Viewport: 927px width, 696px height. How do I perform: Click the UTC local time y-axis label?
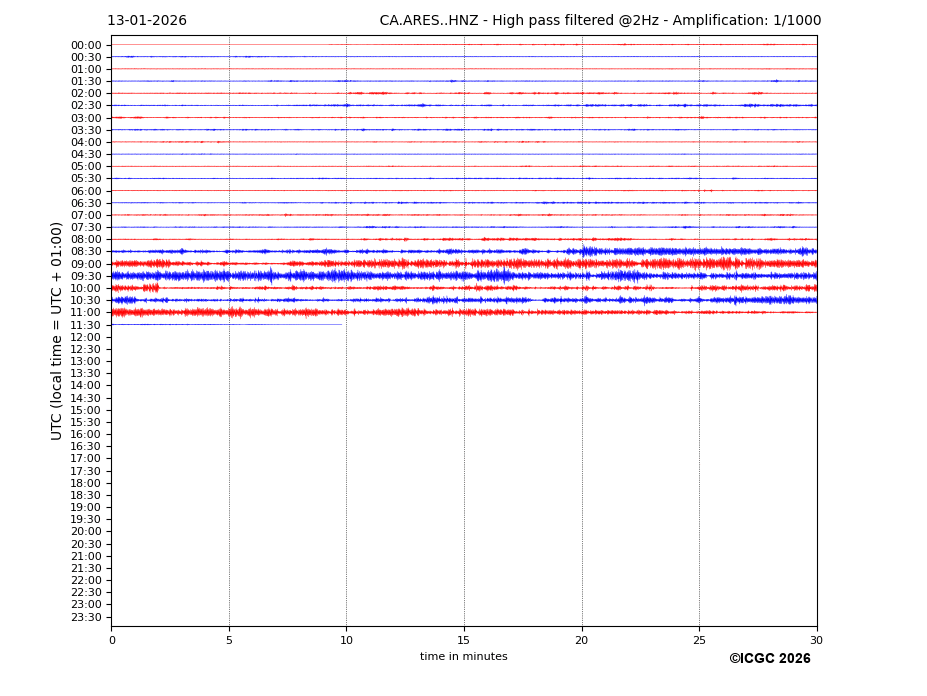click(x=58, y=331)
